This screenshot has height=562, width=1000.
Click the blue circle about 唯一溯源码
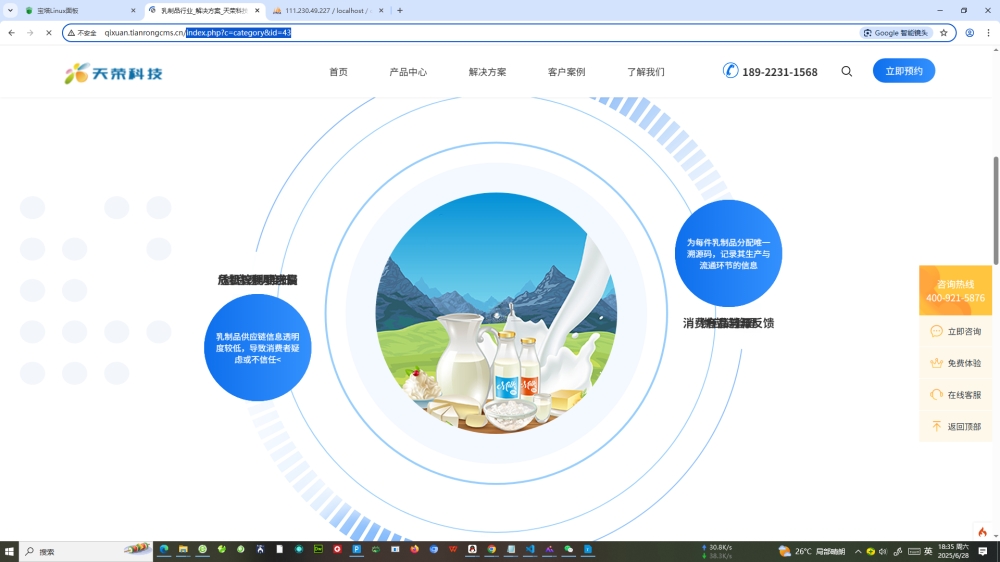click(728, 253)
